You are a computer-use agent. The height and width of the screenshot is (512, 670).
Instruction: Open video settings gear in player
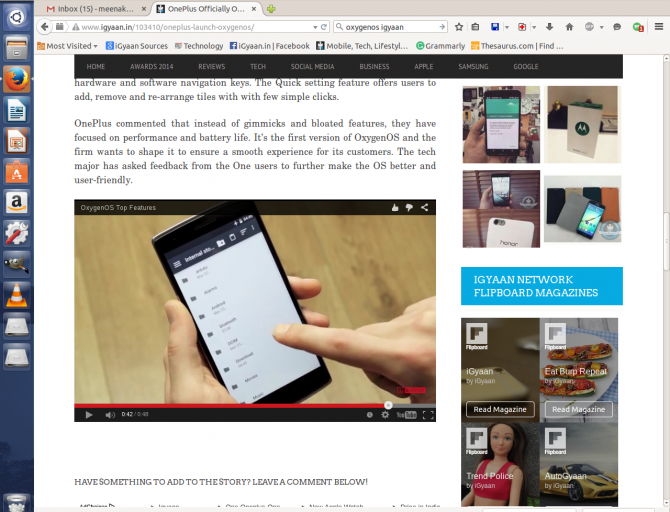pos(385,414)
